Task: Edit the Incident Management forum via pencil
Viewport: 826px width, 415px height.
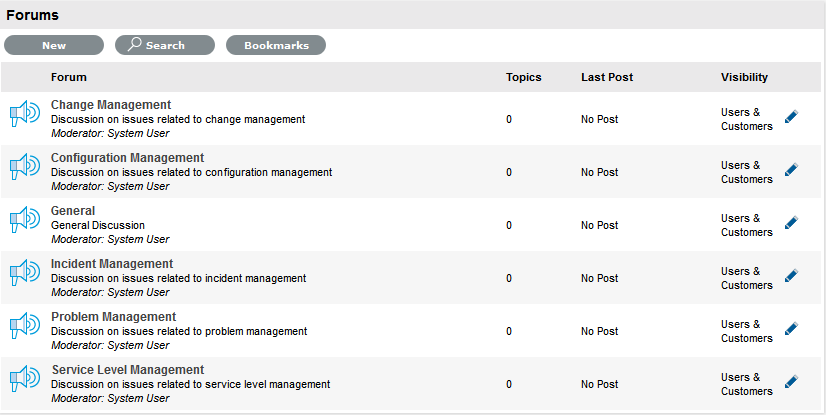Action: (x=791, y=276)
